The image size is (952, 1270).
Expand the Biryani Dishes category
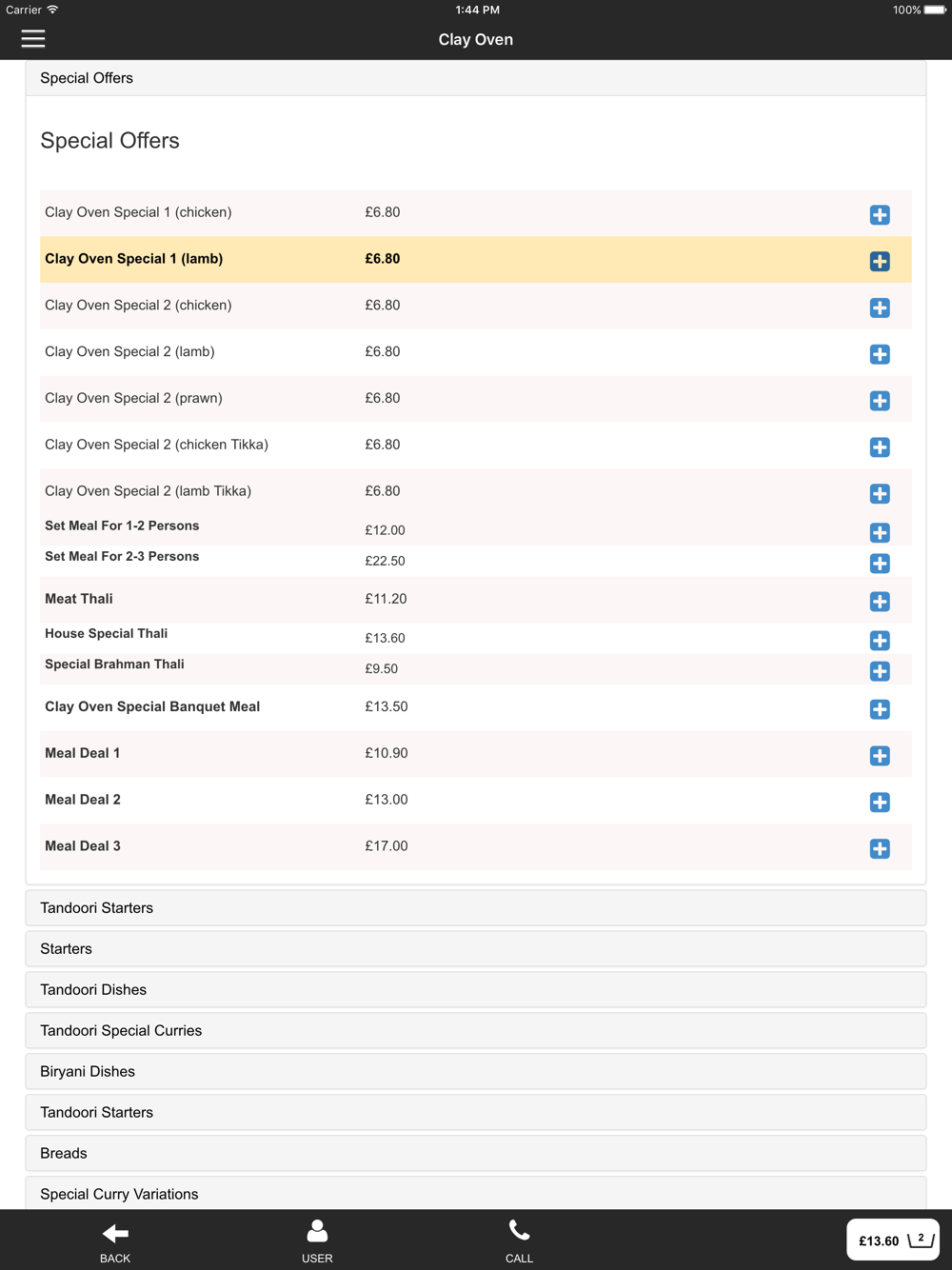pyautogui.click(x=476, y=1072)
